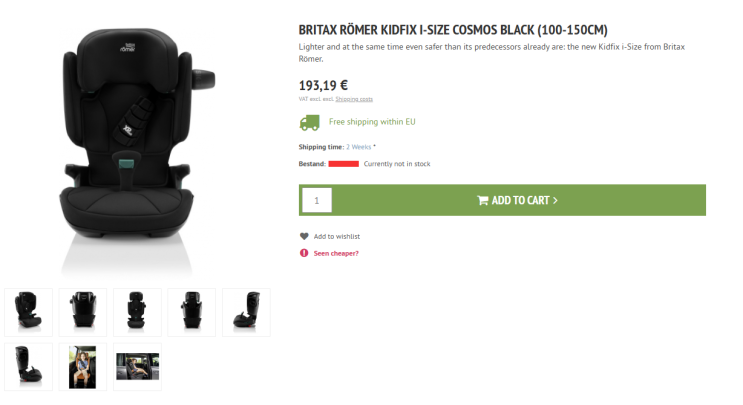Click the heart wishlist icon
This screenshot has height=405, width=743.
tap(304, 236)
